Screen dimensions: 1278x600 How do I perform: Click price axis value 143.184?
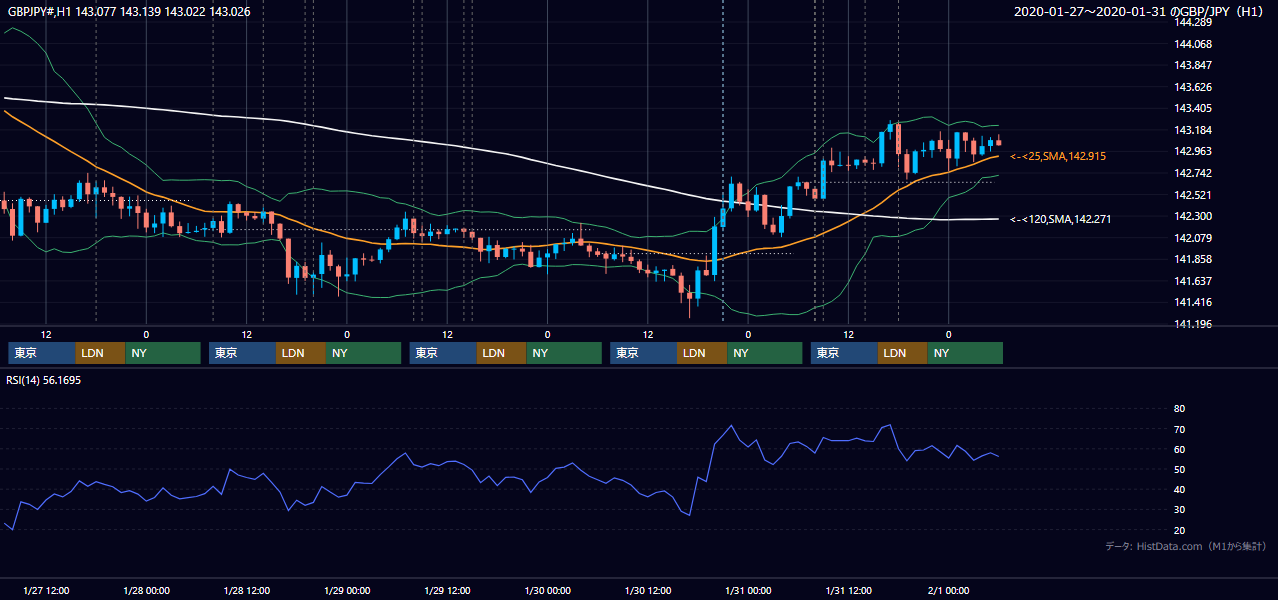[1193, 130]
